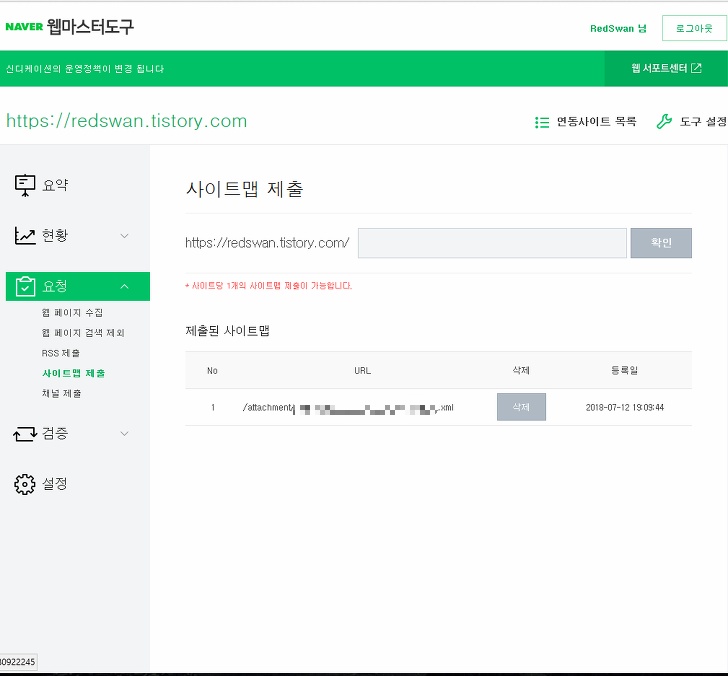
Task: Click the No column header
Action: click(x=212, y=370)
